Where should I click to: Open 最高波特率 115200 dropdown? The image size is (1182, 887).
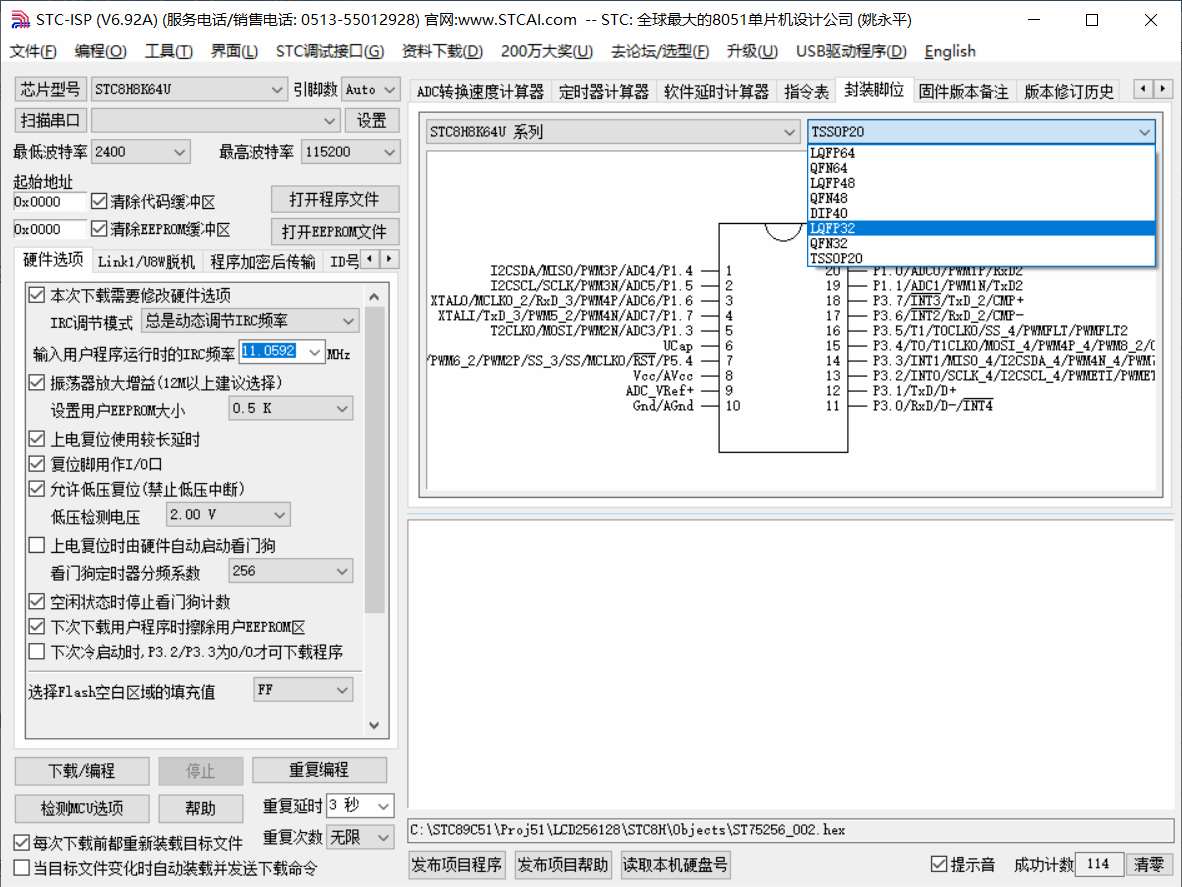pyautogui.click(x=350, y=151)
